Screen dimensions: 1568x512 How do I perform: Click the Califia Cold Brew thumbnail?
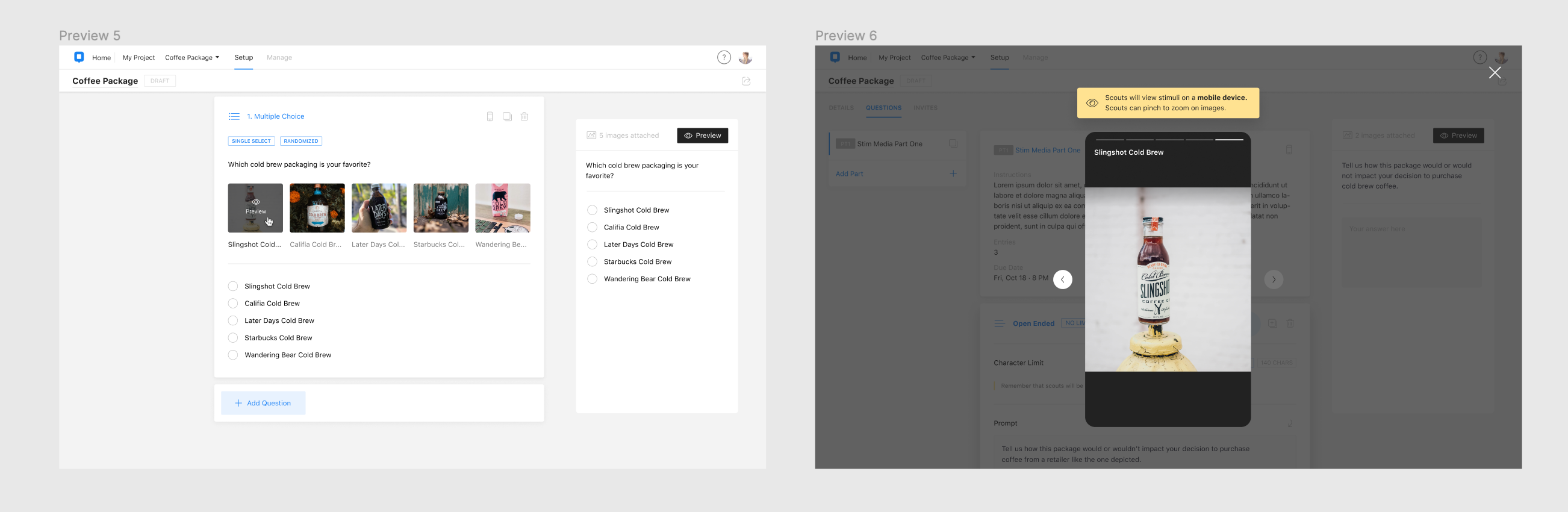[317, 208]
